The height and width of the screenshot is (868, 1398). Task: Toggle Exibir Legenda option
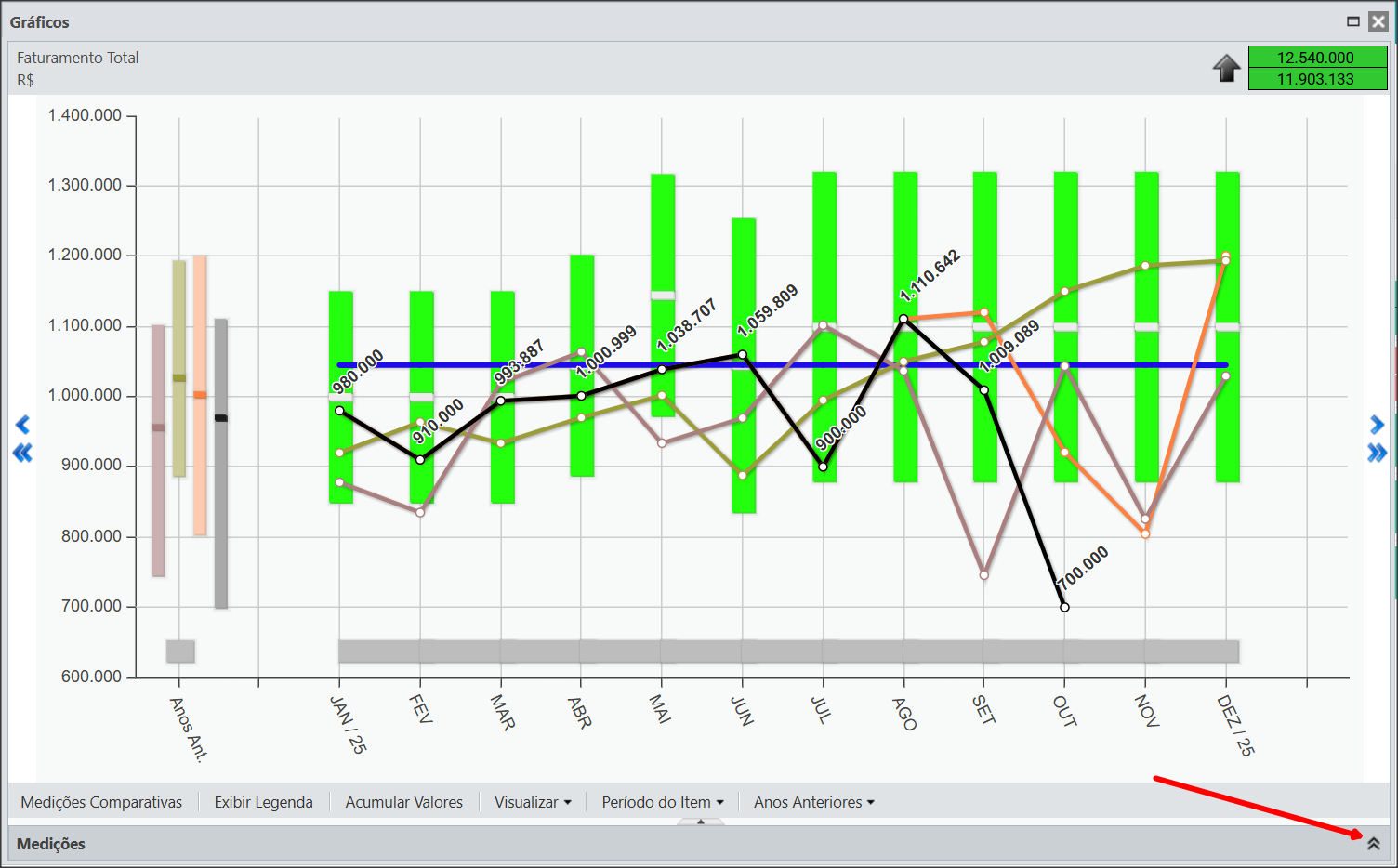point(263,802)
